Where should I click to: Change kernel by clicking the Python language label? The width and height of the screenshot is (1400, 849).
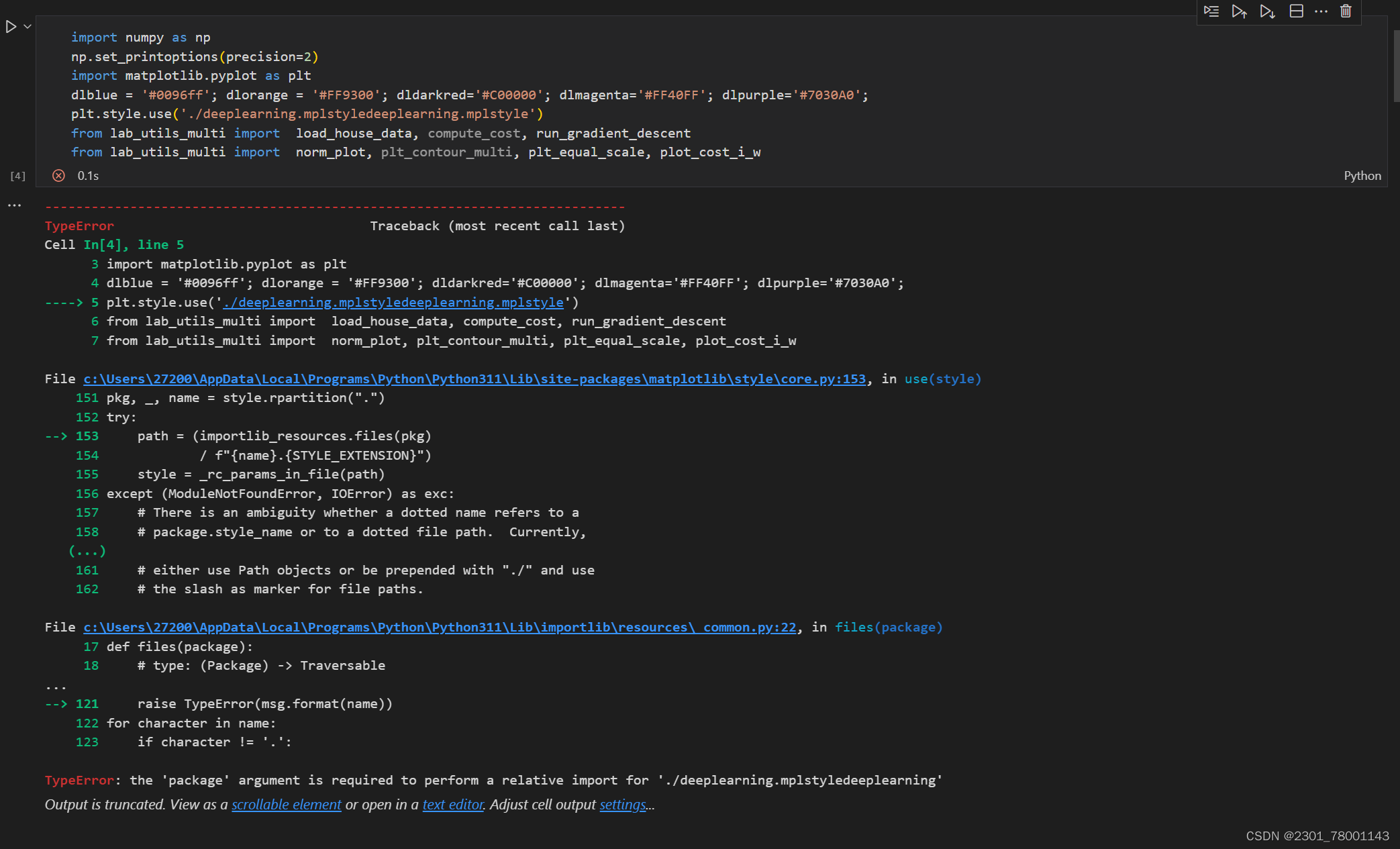(1362, 175)
